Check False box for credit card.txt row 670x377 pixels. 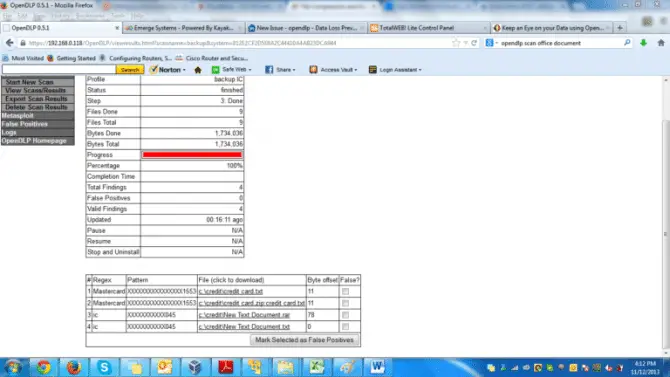345,292
